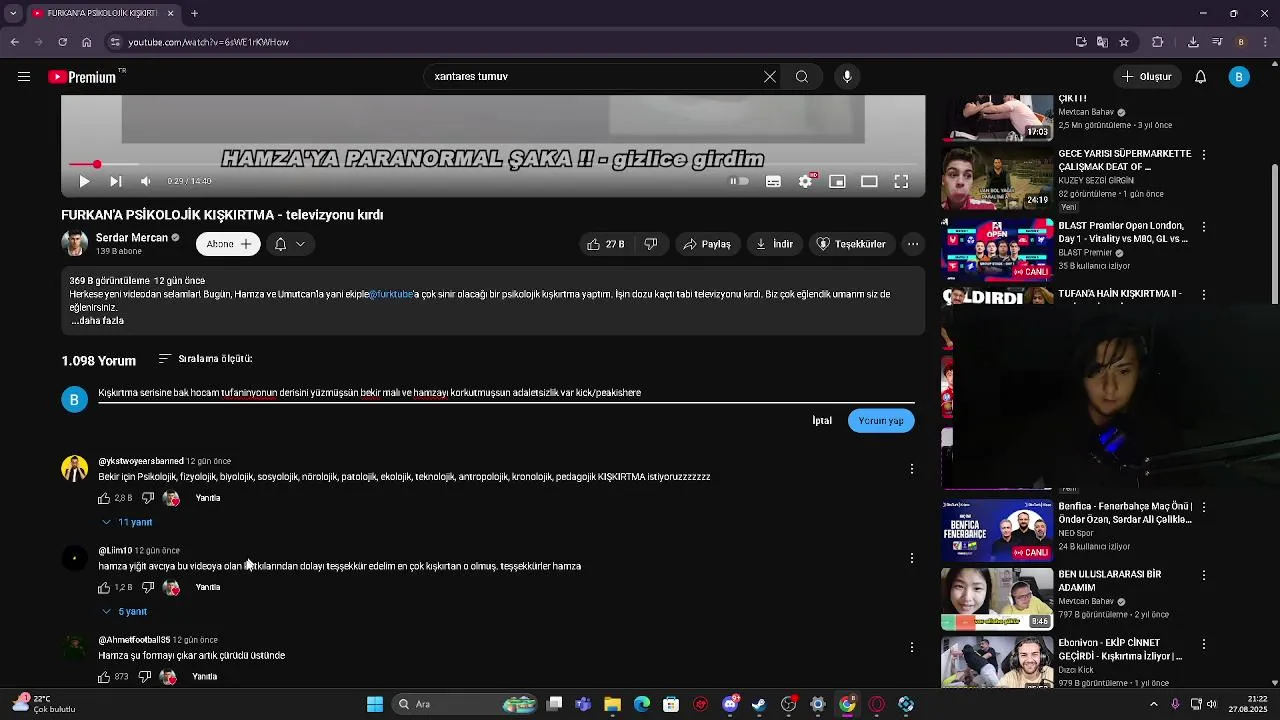Open more actions menu under video
This screenshot has height=720, width=1280.
(913, 244)
